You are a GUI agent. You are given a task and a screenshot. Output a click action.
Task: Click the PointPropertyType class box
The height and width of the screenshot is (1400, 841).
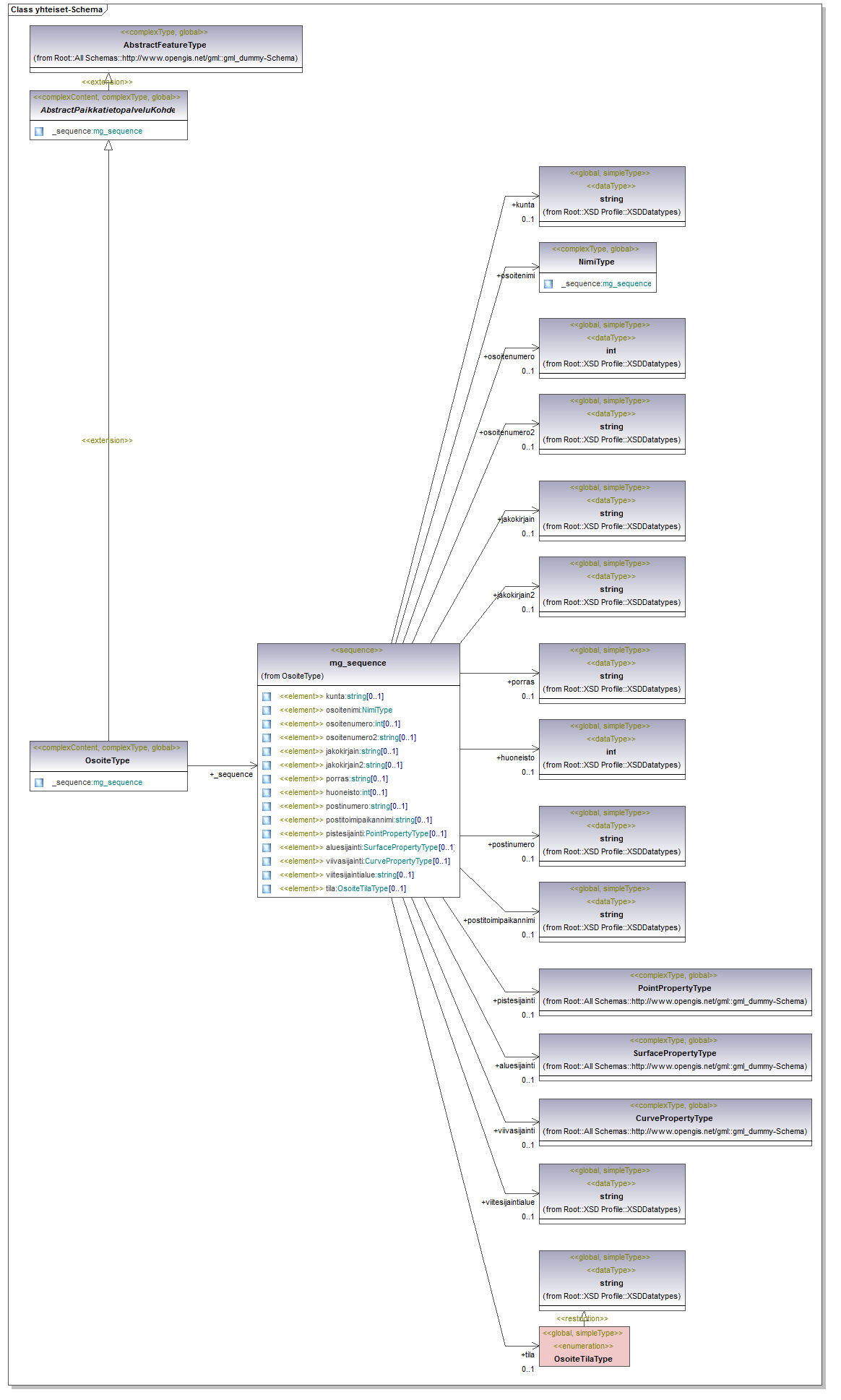coord(674,989)
